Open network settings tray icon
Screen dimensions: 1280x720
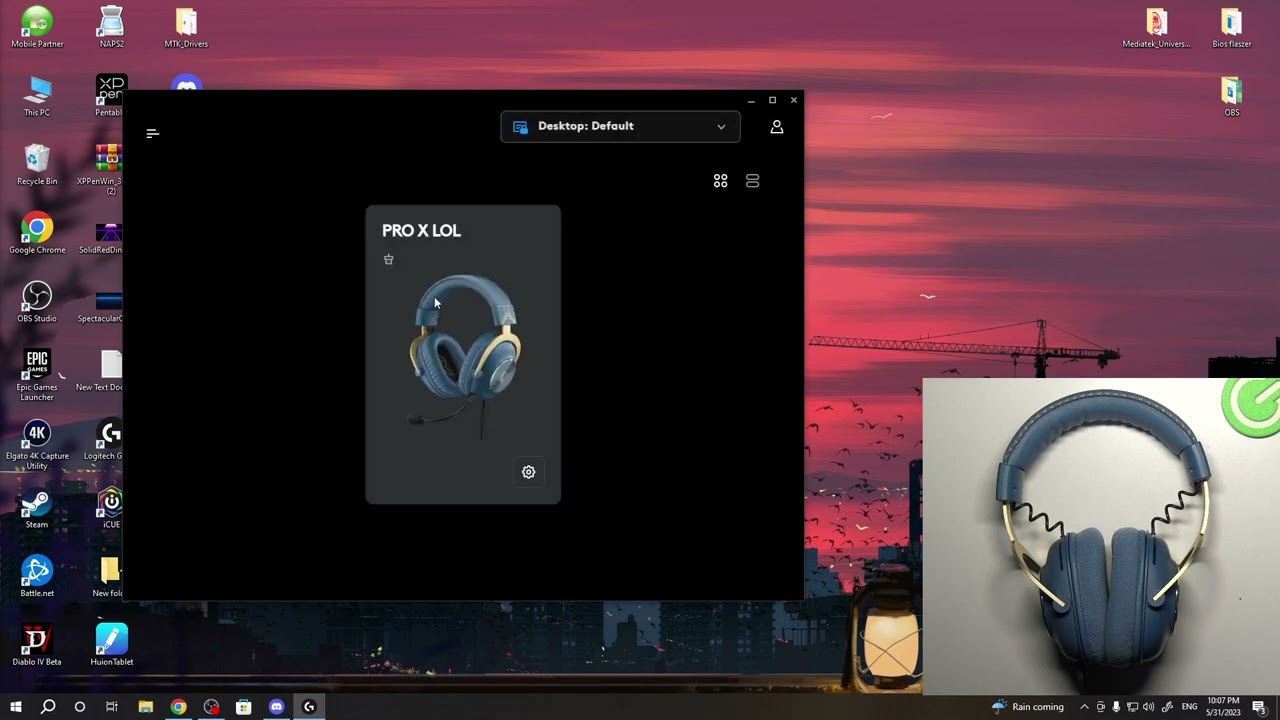tap(1132, 707)
